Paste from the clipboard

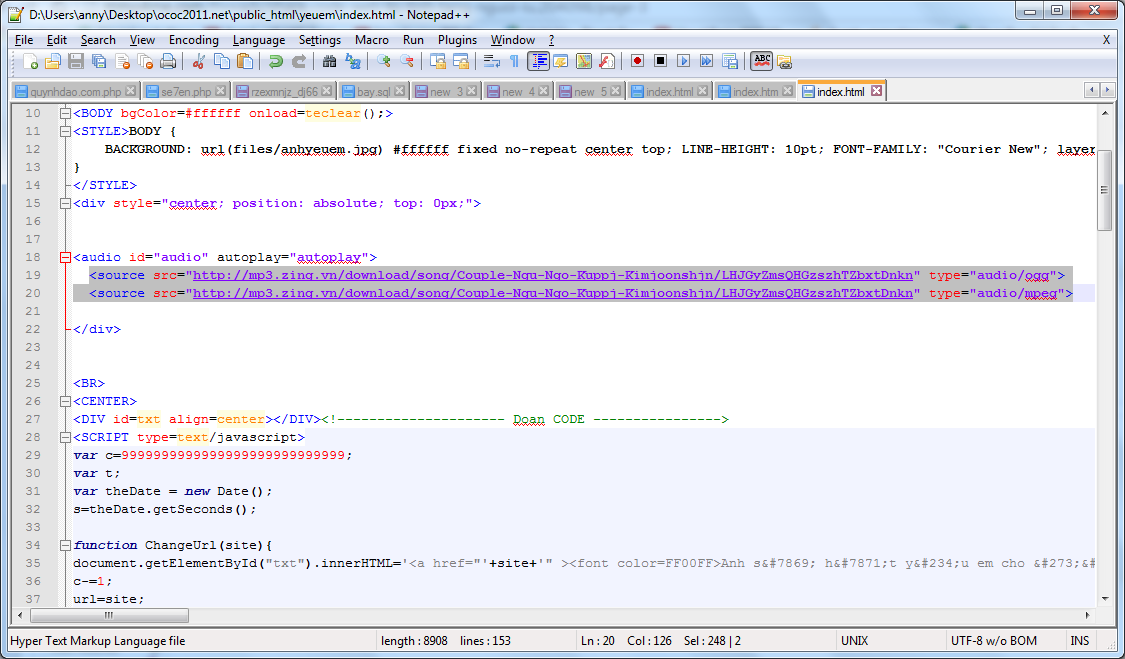245,61
